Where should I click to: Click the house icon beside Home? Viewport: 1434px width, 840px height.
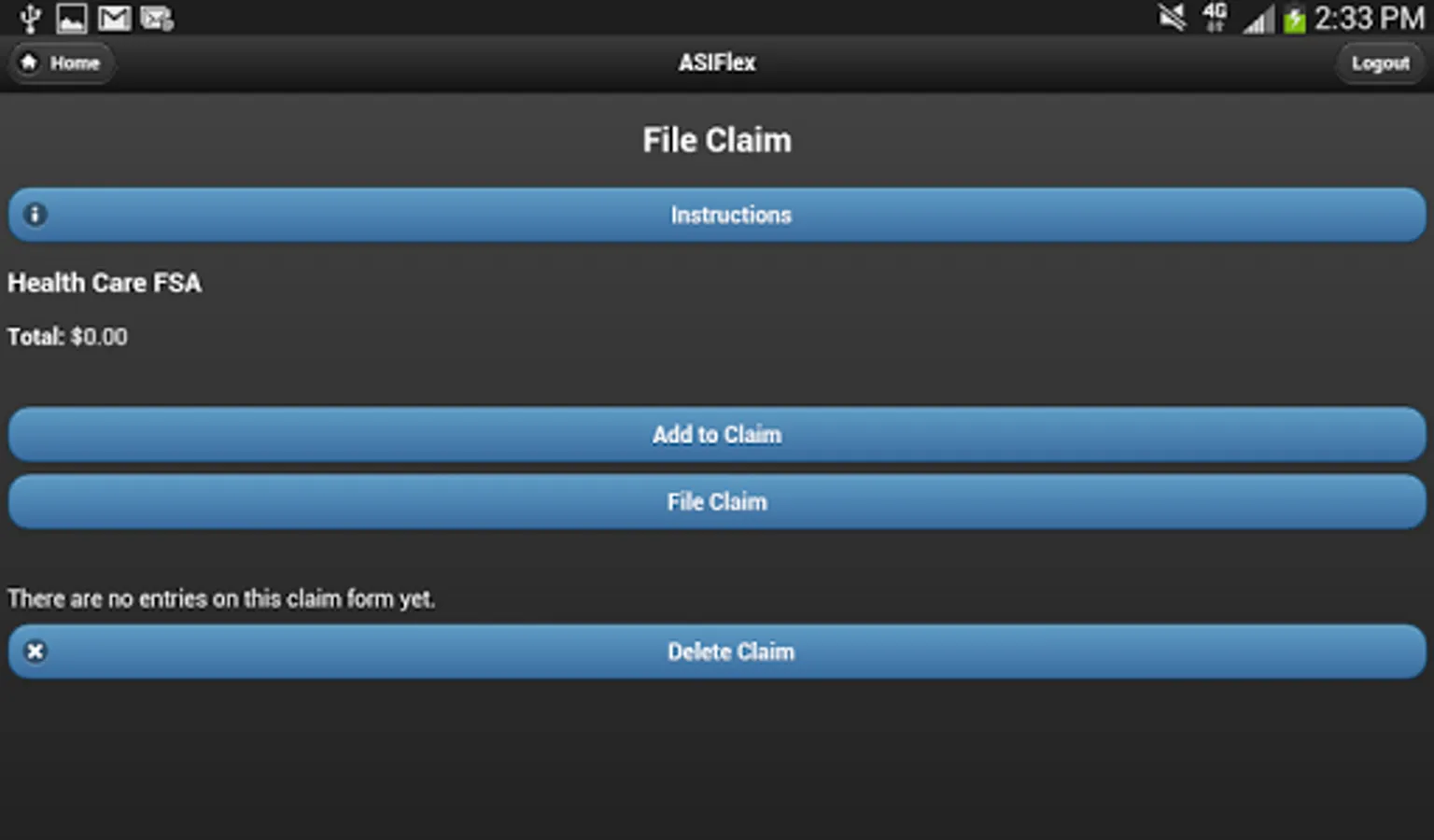coord(29,63)
